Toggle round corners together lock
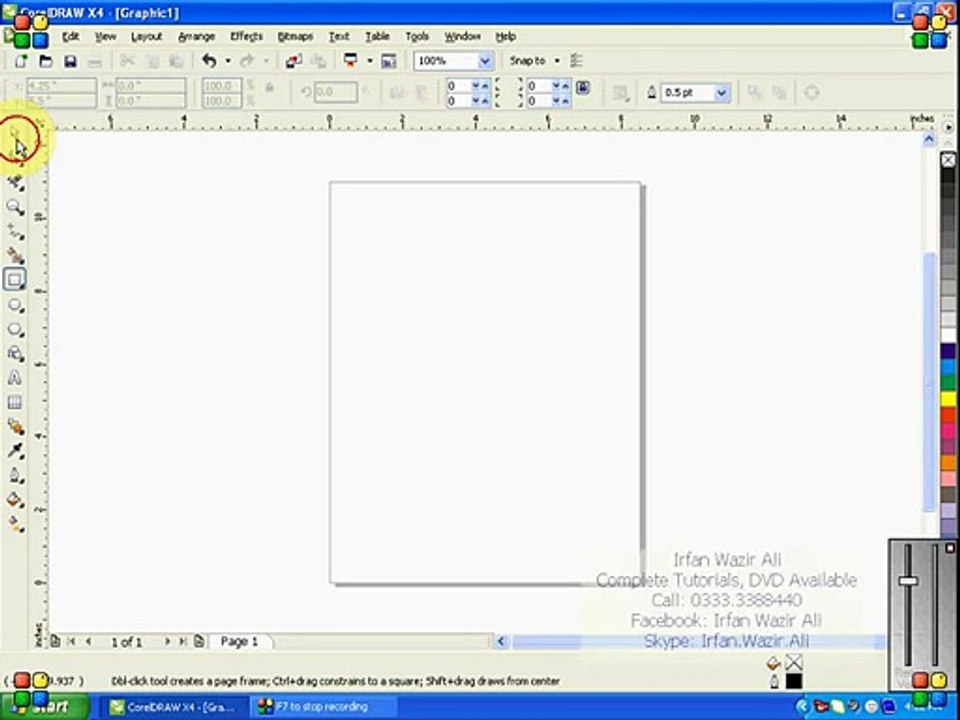Viewport: 960px width, 720px height. pos(583,88)
